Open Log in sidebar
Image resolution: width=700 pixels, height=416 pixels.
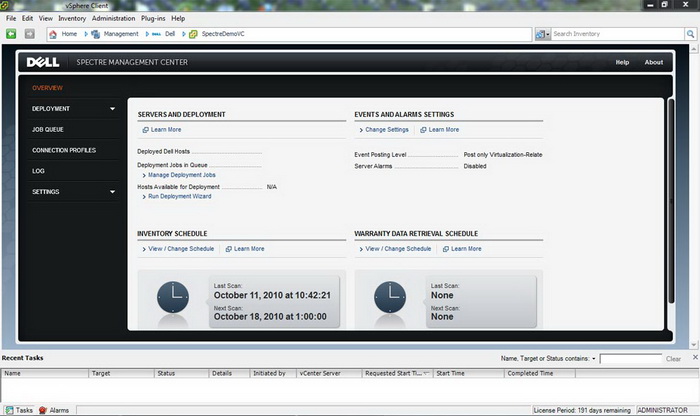click(38, 171)
